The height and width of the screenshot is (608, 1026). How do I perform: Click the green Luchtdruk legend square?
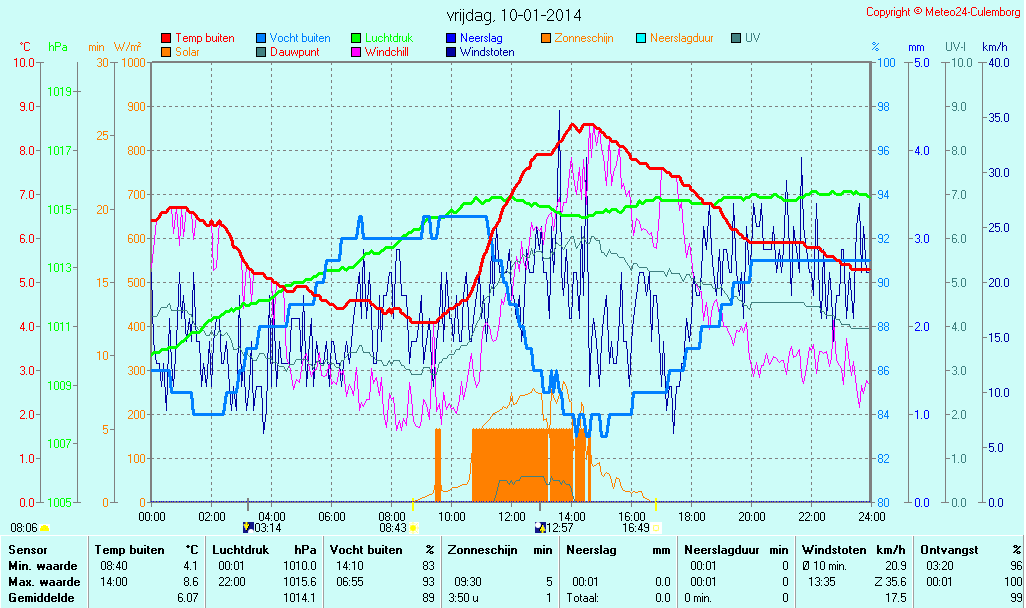click(x=356, y=38)
